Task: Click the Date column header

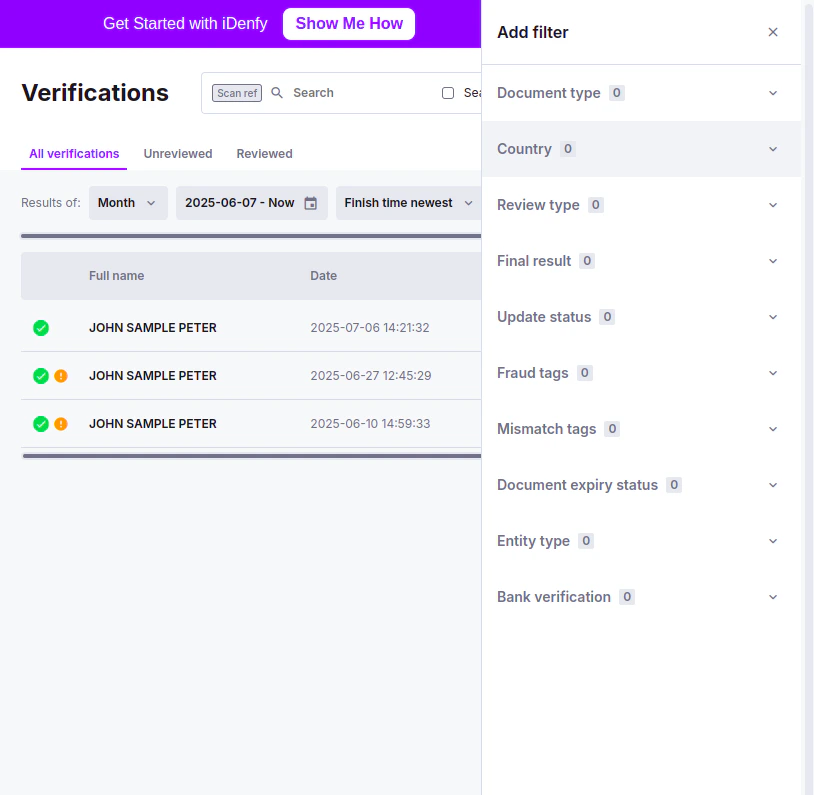Action: [323, 276]
